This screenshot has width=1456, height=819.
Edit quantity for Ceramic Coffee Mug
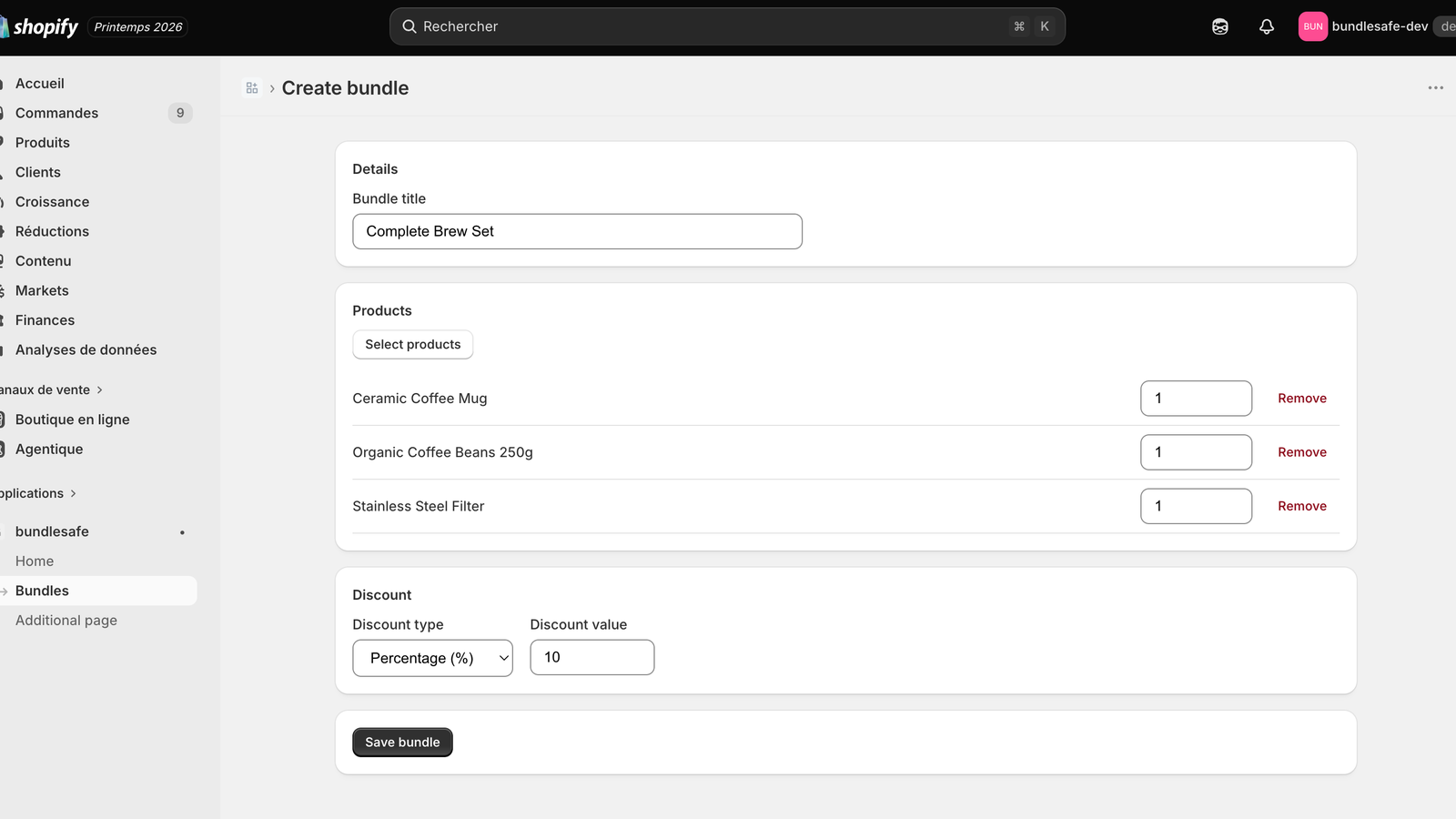[1196, 399]
